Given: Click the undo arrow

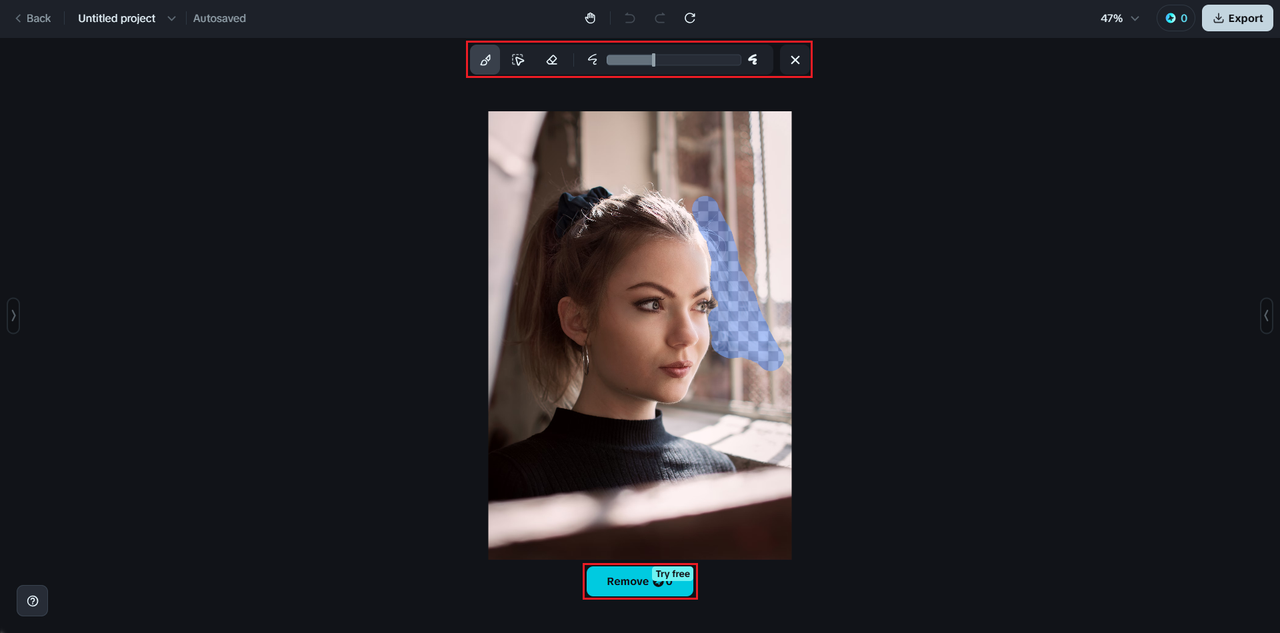Looking at the screenshot, I should pos(630,18).
